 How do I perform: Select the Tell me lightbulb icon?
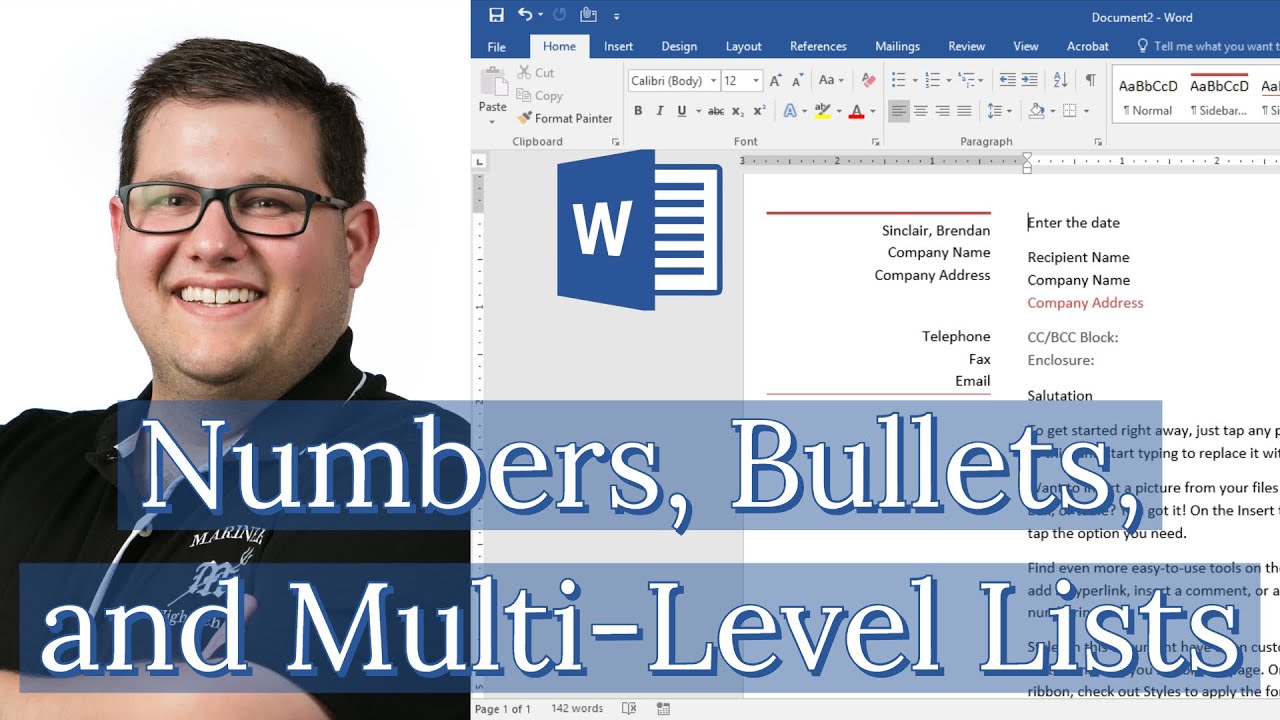[1143, 46]
